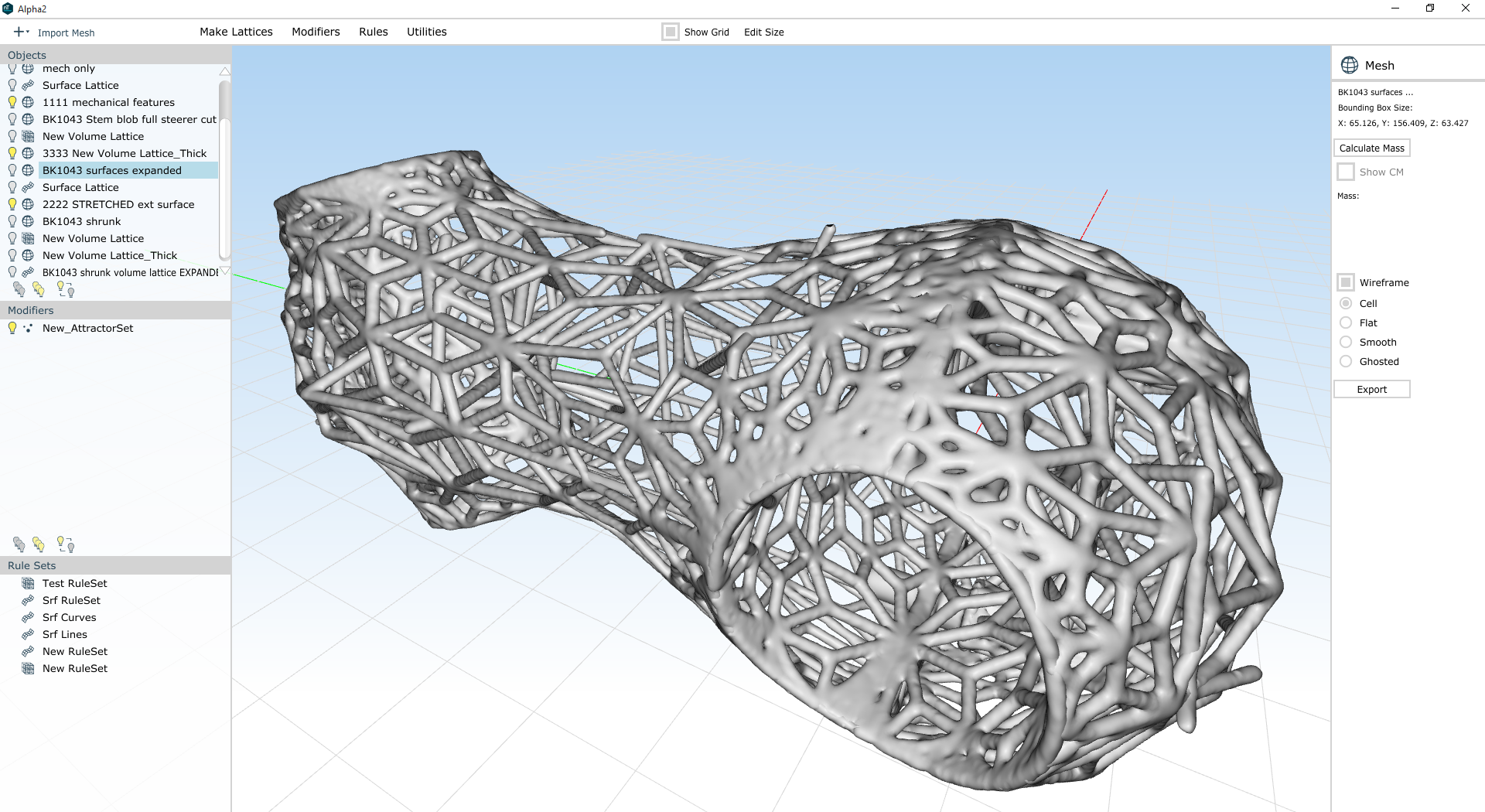
Task: Choose the Smooth shading option
Action: [x=1346, y=342]
